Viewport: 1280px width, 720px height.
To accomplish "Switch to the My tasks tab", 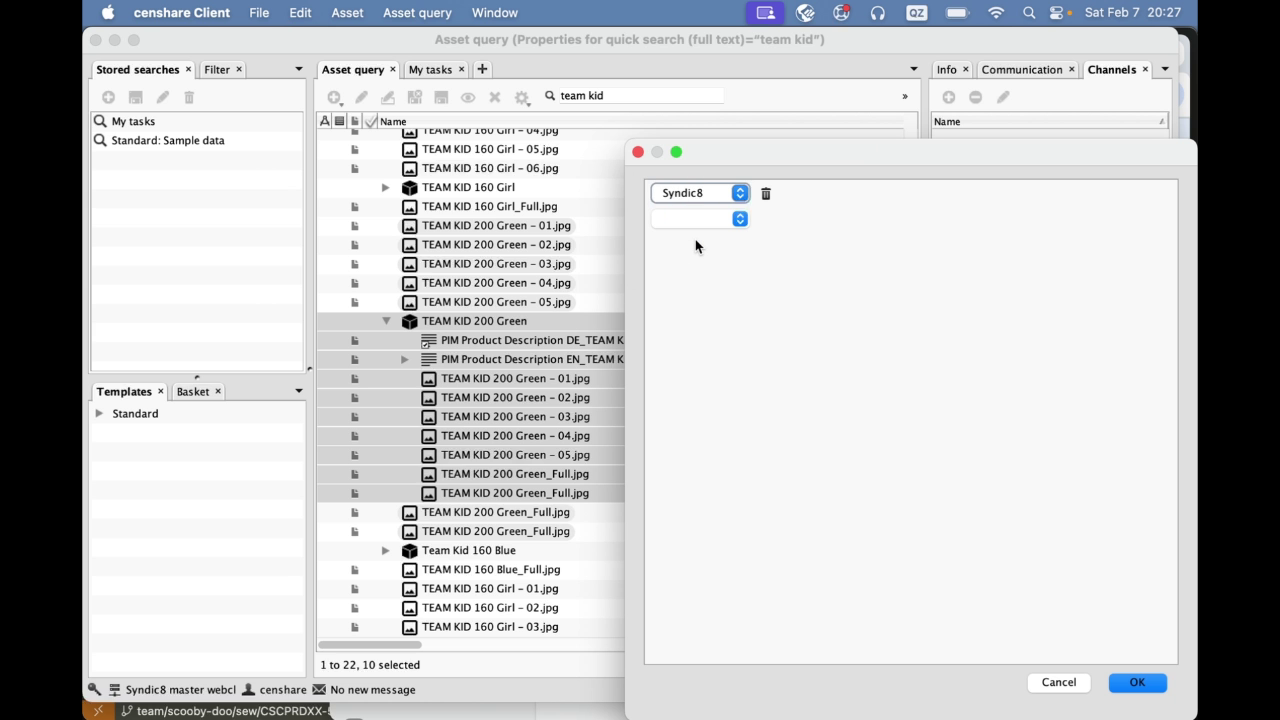I will point(430,70).
